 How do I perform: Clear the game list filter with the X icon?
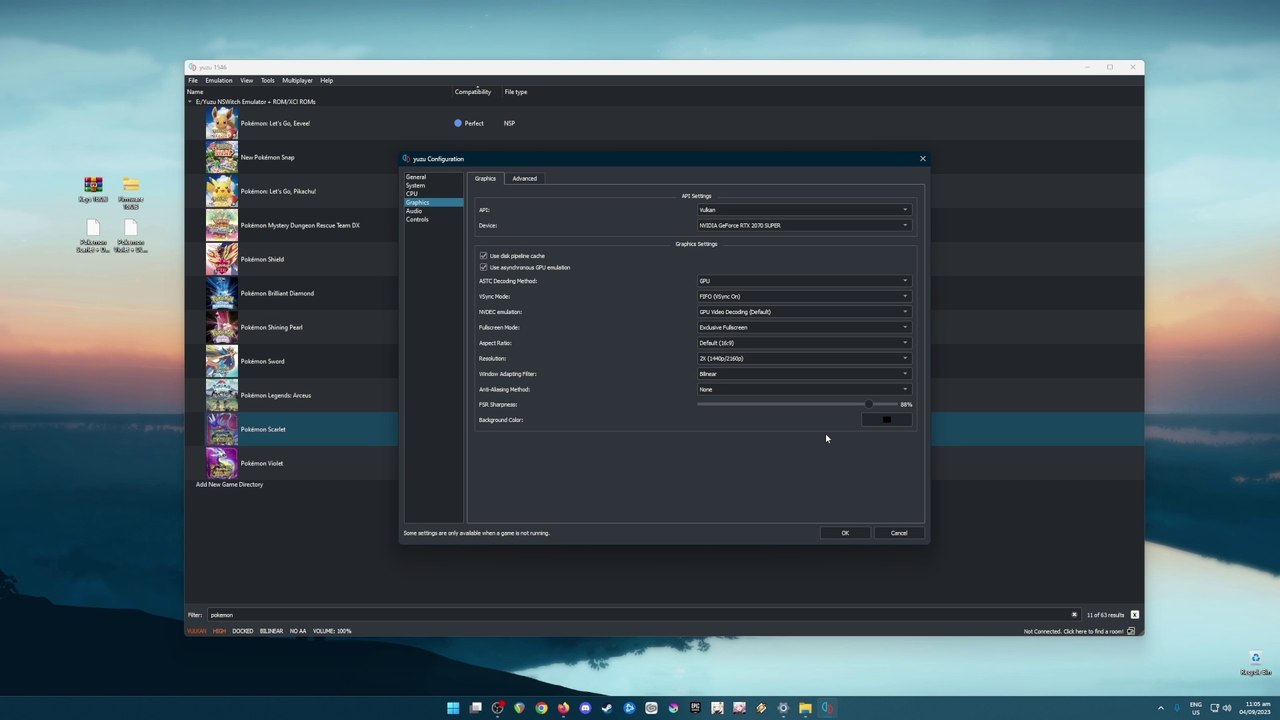[x=1074, y=615]
